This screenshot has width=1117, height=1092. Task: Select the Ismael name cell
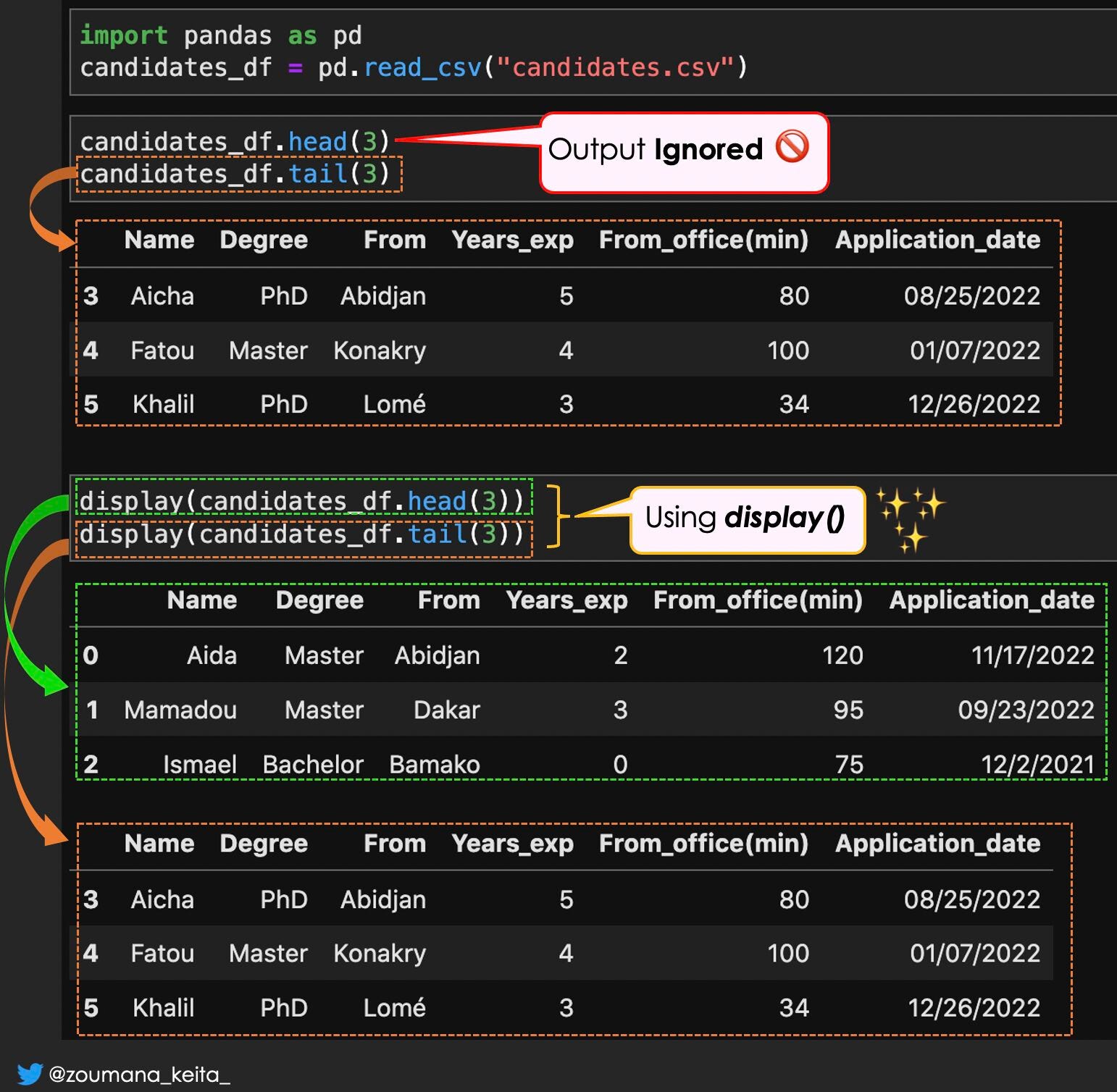click(x=199, y=764)
